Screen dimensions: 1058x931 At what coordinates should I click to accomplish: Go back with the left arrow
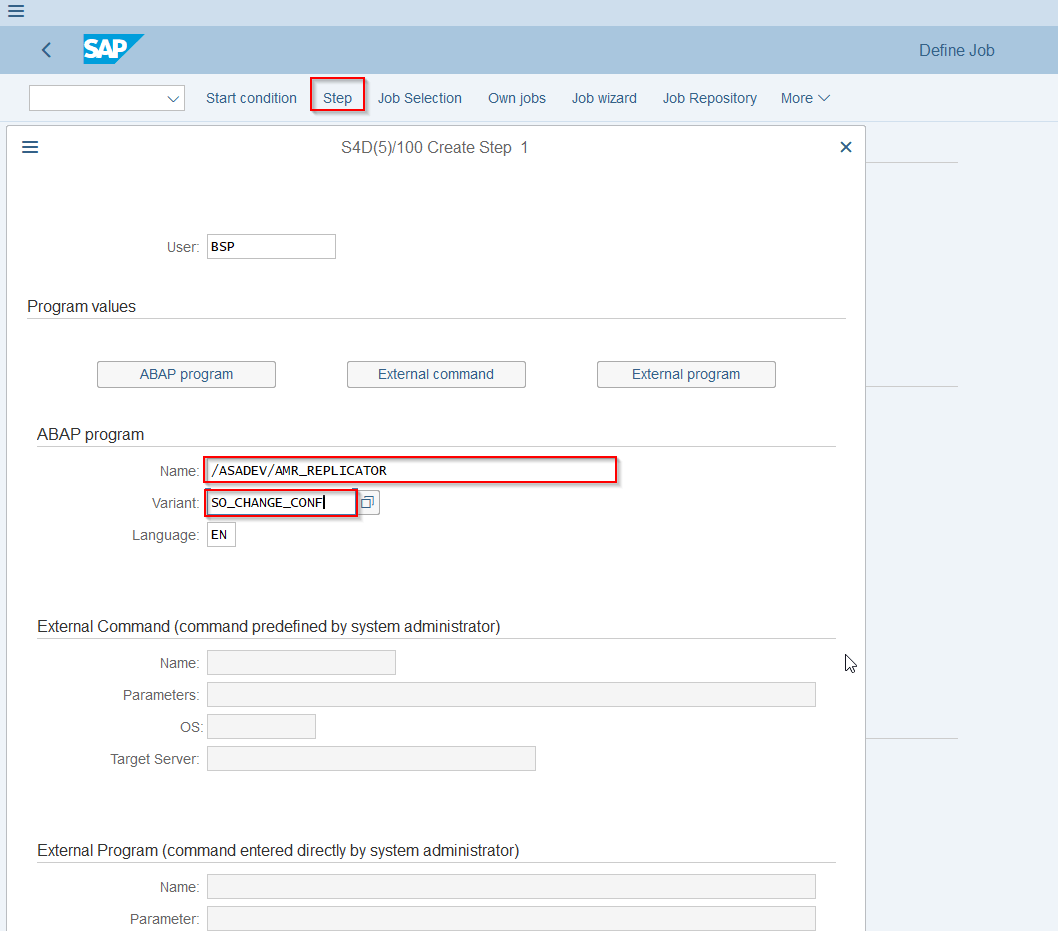point(47,50)
